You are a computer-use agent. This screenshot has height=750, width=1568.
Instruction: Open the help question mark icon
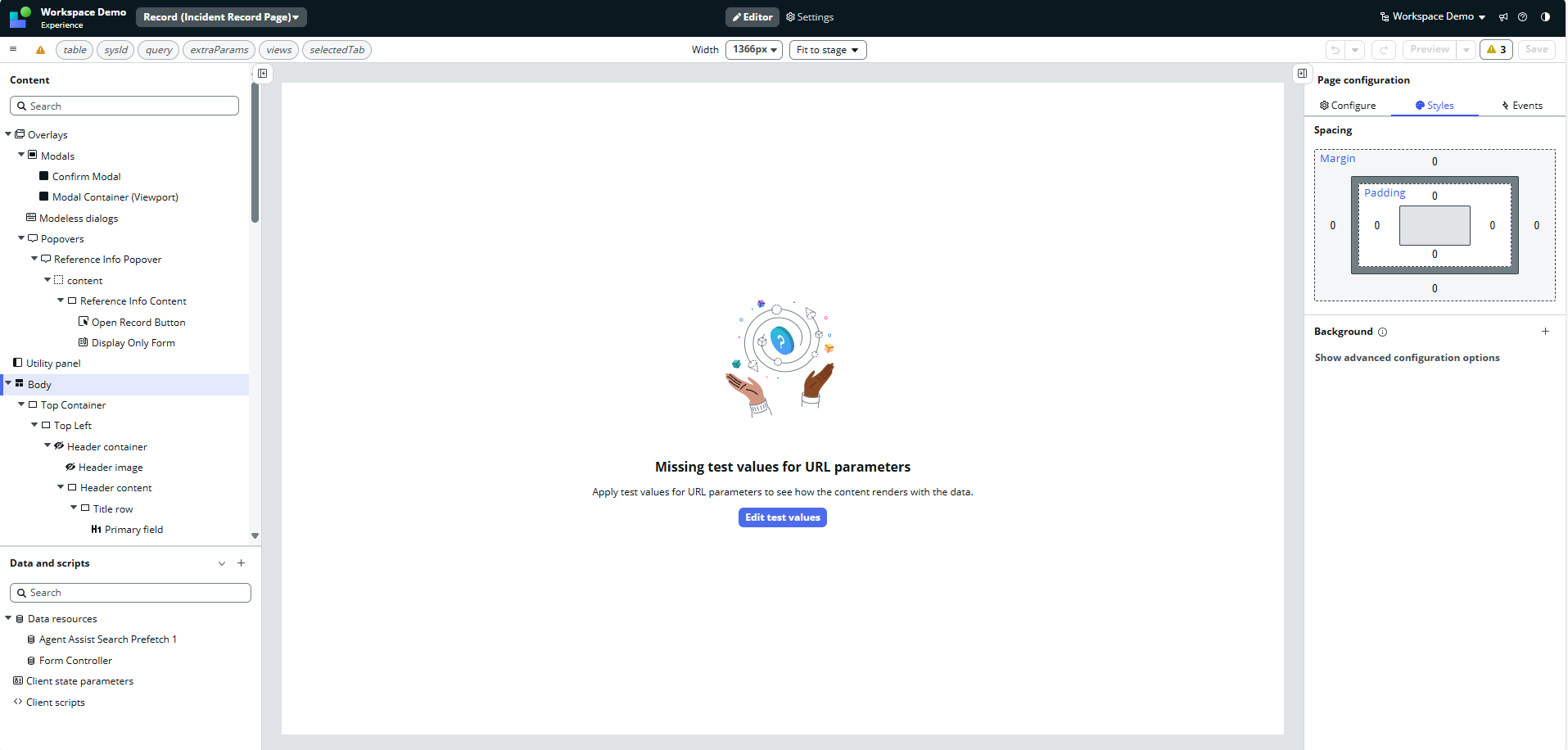pos(1522,17)
